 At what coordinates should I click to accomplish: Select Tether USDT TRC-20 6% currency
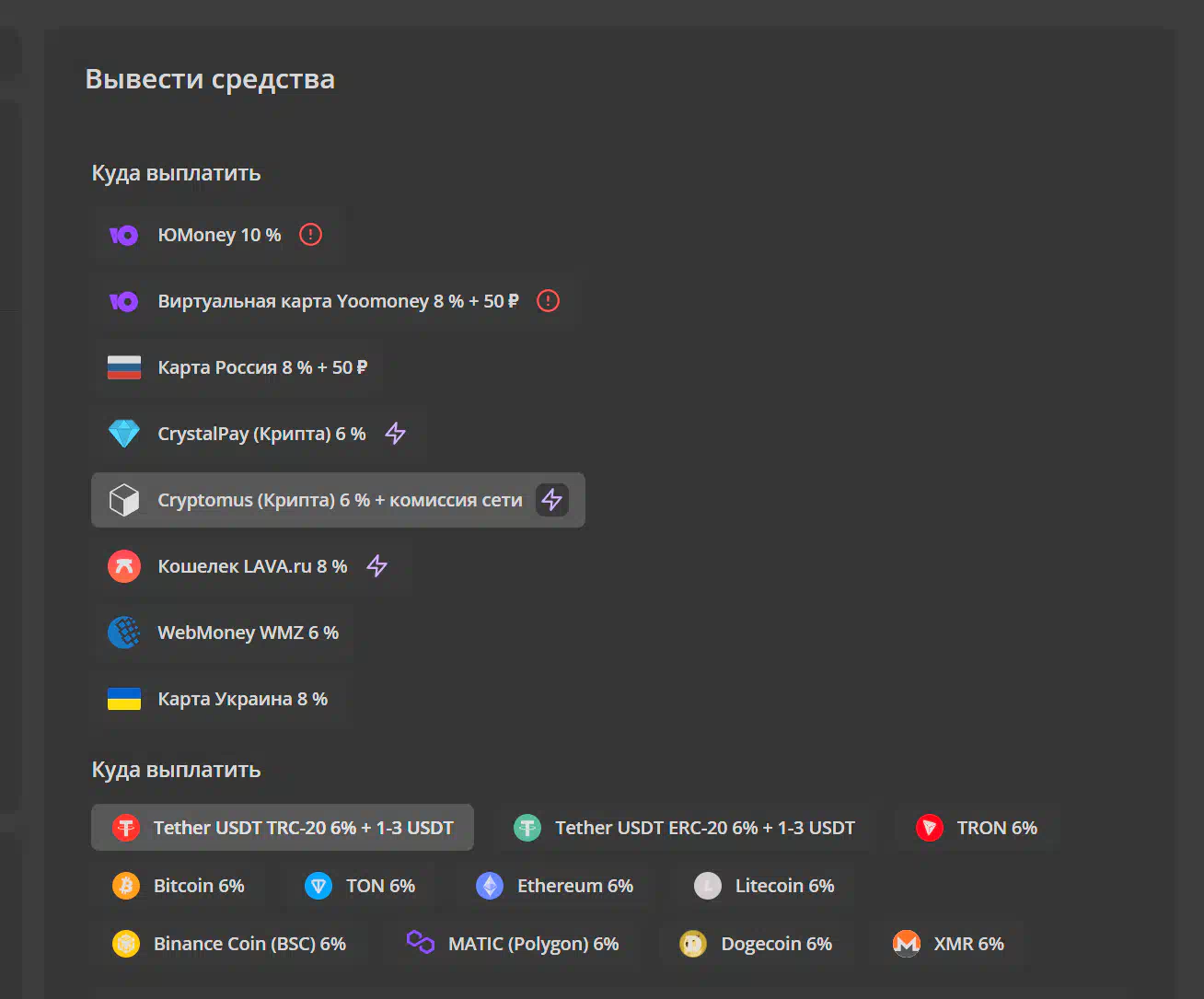pyautogui.click(x=283, y=828)
